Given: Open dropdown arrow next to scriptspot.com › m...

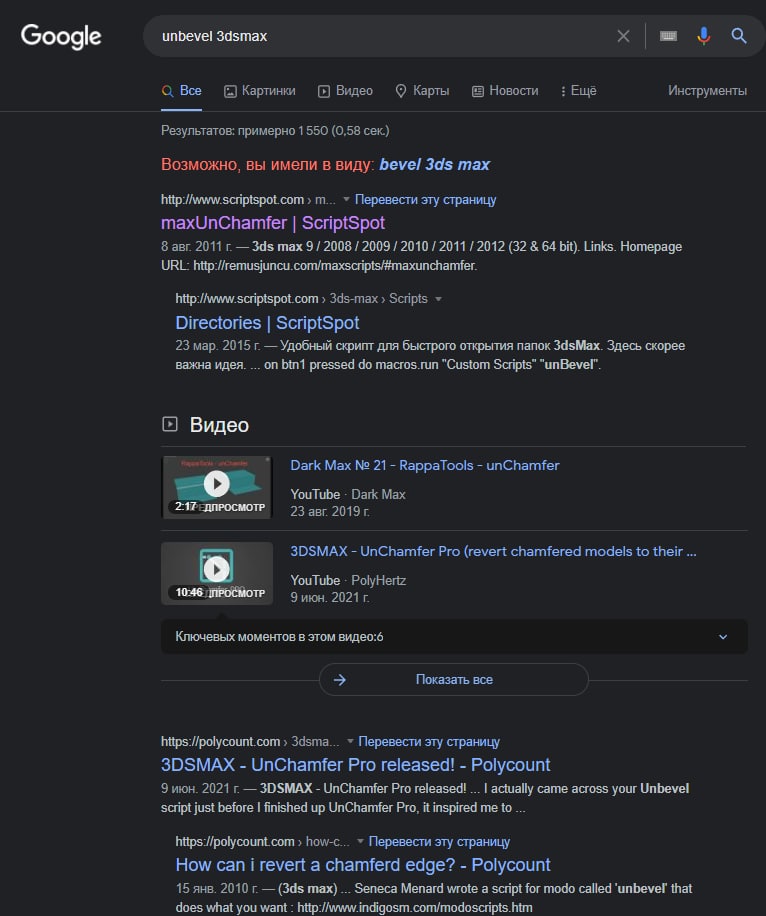Looking at the screenshot, I should pos(346,200).
